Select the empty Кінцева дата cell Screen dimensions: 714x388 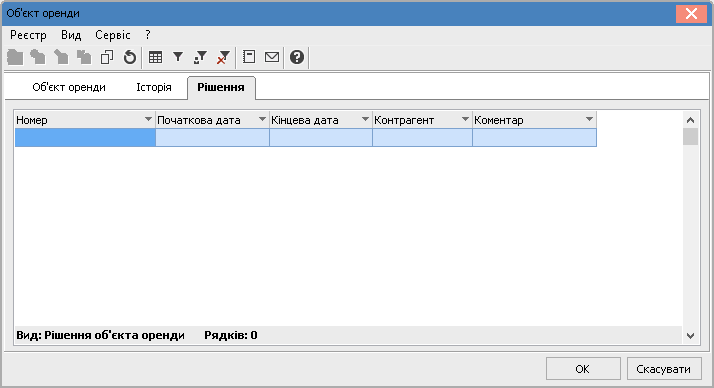pos(321,138)
